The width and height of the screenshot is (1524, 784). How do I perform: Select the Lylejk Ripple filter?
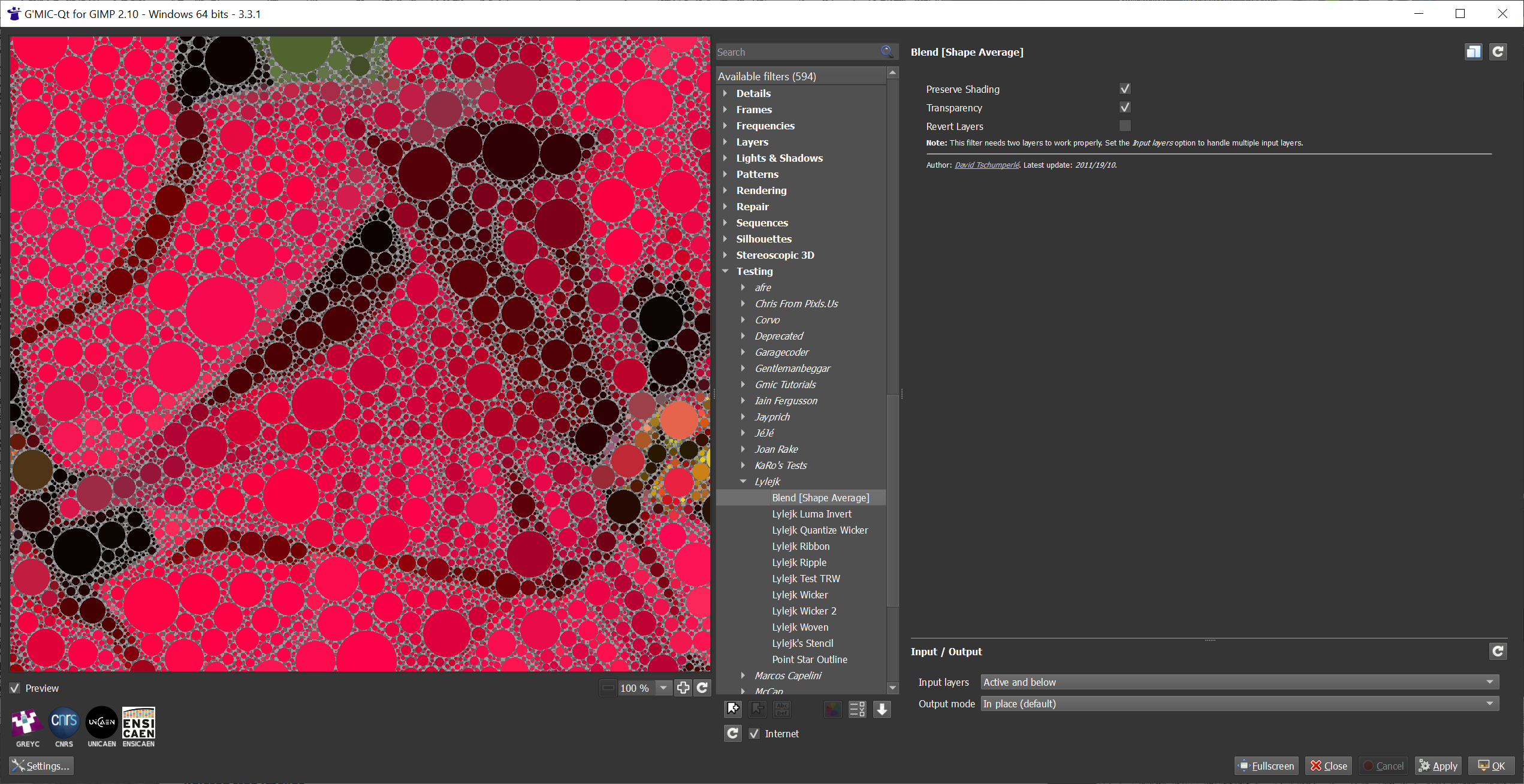point(799,562)
